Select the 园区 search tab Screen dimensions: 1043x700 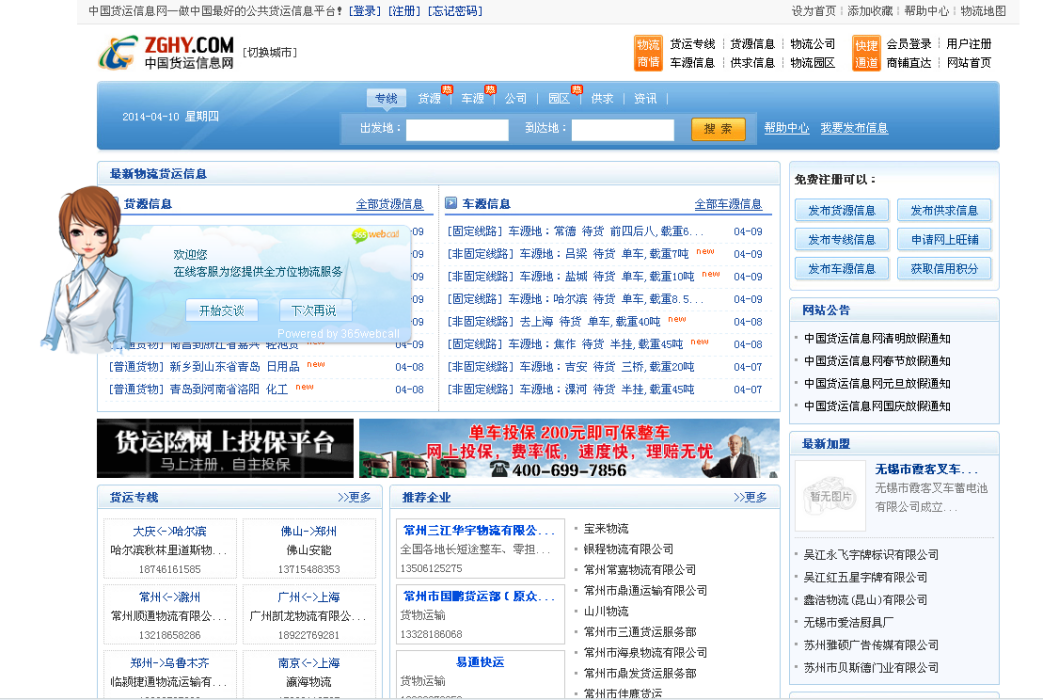tap(559, 98)
